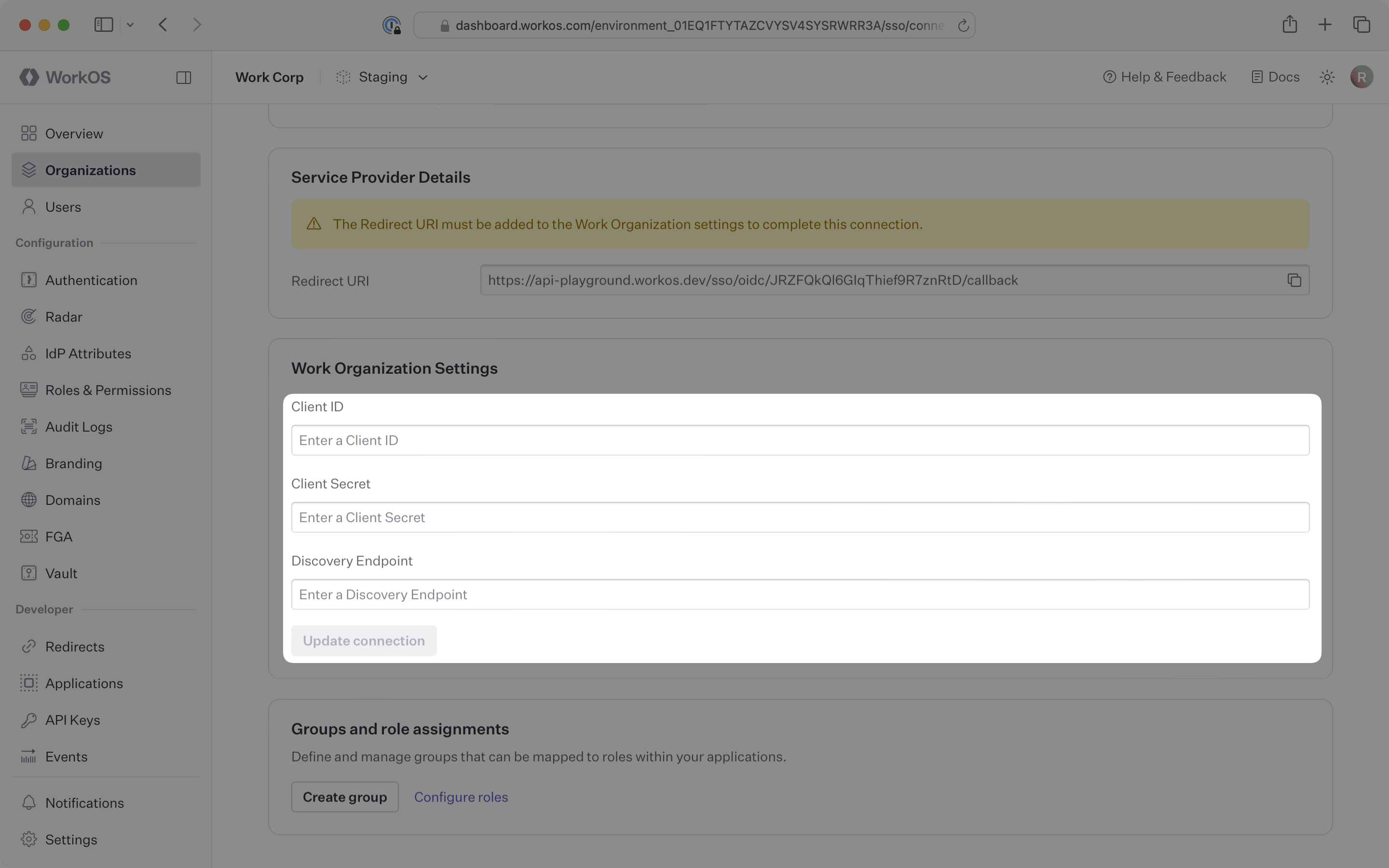Image resolution: width=1389 pixels, height=868 pixels.
Task: Open the Audit Logs section
Action: tap(79, 427)
